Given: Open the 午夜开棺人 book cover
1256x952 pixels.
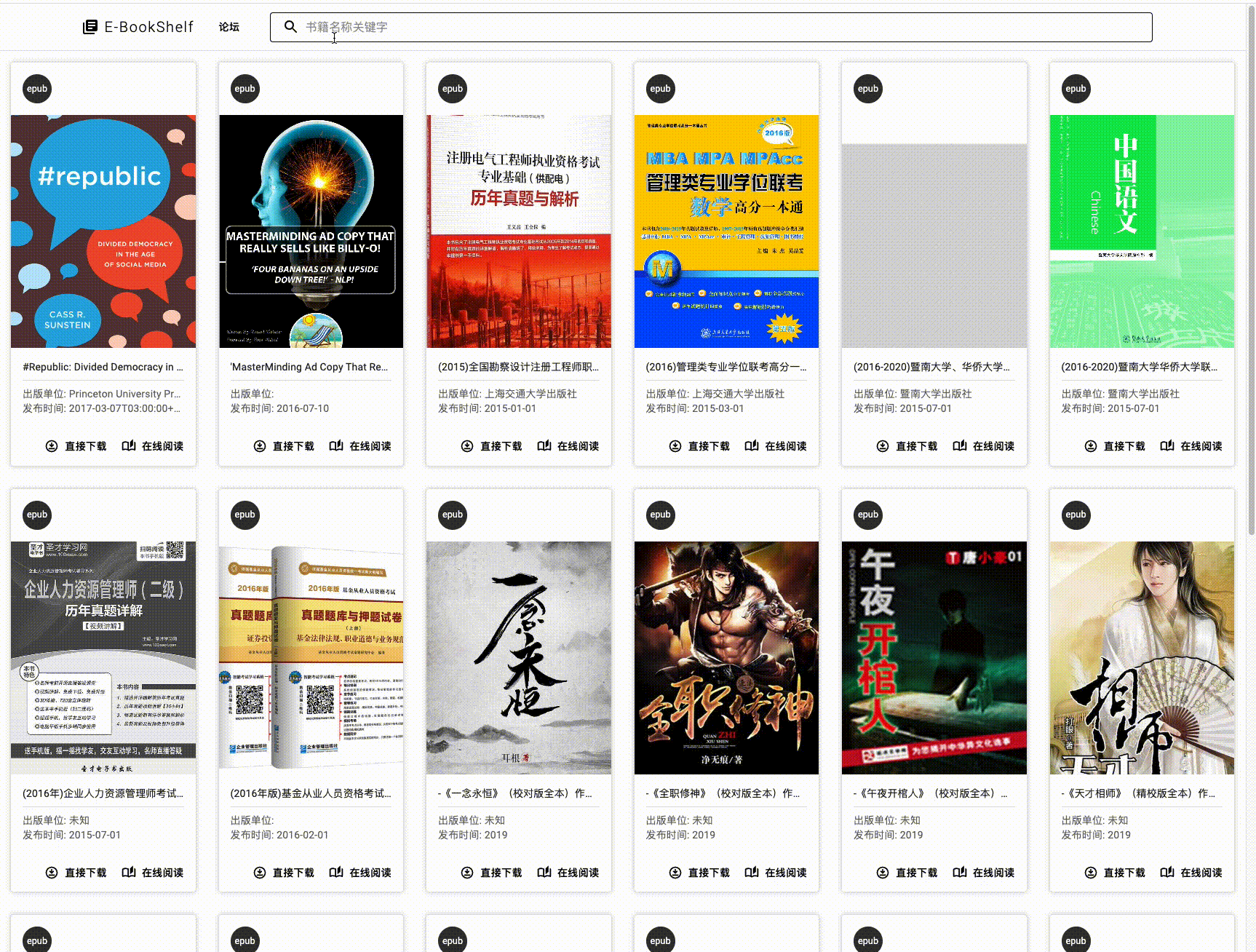Looking at the screenshot, I should coord(934,658).
